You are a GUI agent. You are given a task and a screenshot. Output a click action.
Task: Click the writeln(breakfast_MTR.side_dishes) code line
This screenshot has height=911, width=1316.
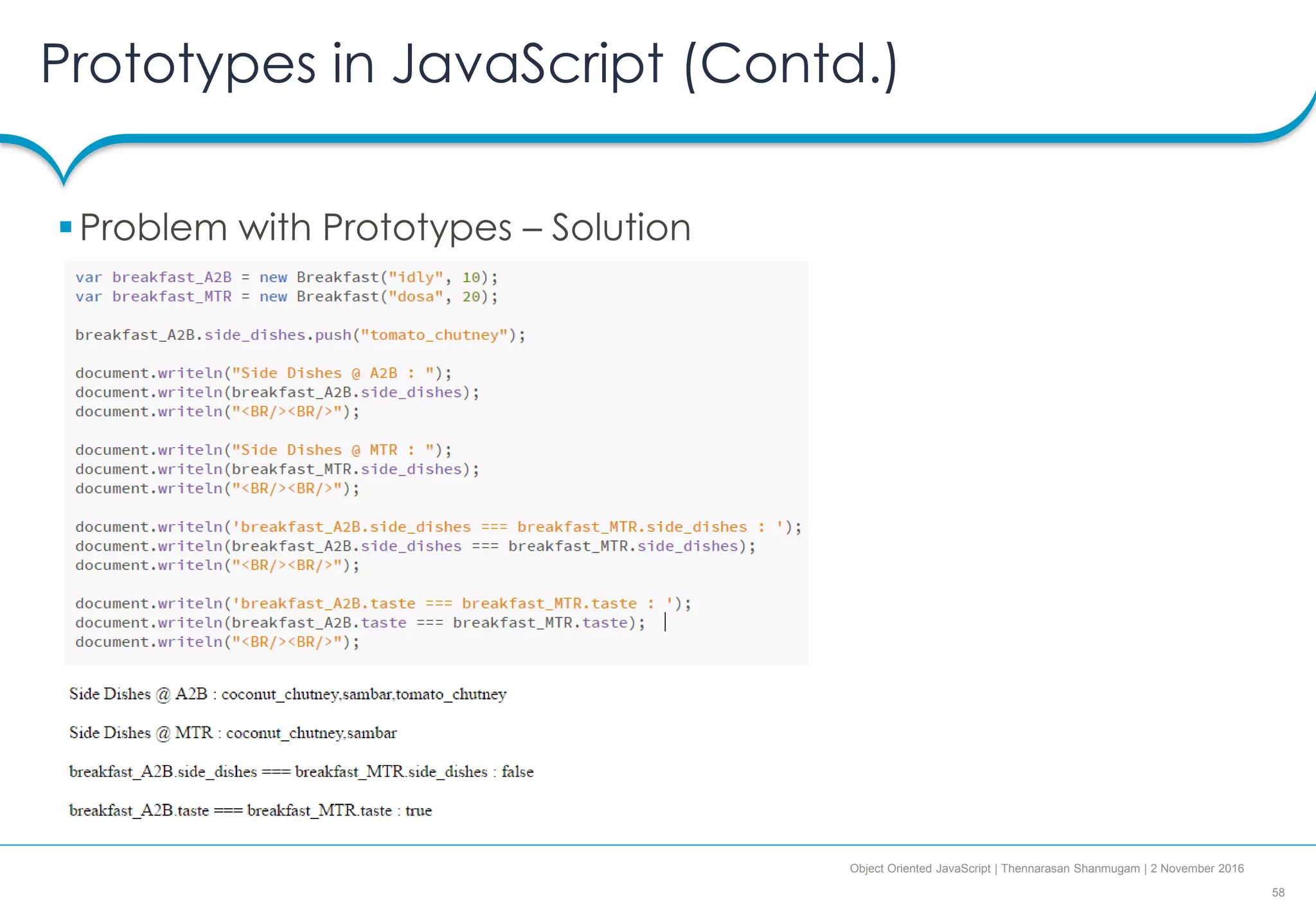pyautogui.click(x=277, y=470)
